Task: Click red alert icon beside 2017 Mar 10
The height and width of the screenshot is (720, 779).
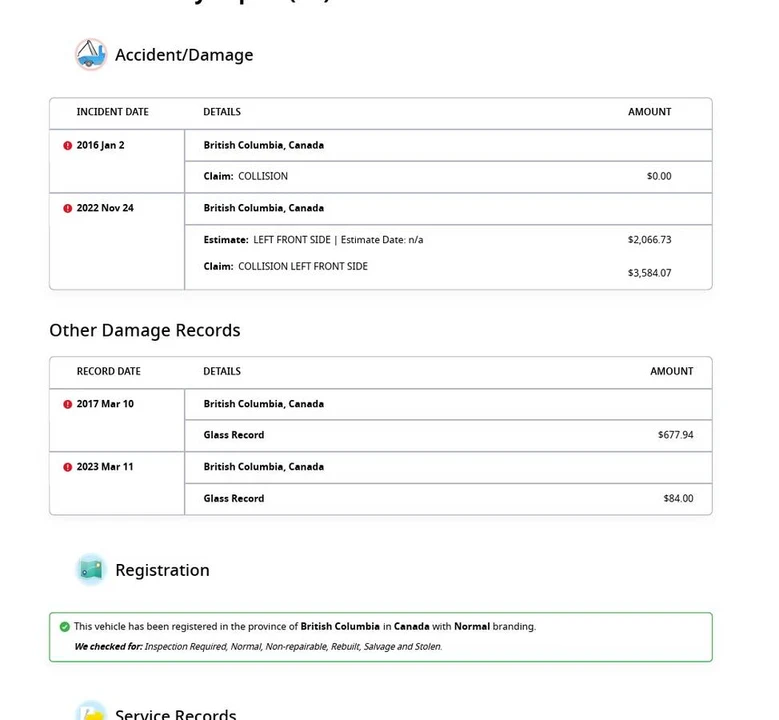Action: (68, 404)
